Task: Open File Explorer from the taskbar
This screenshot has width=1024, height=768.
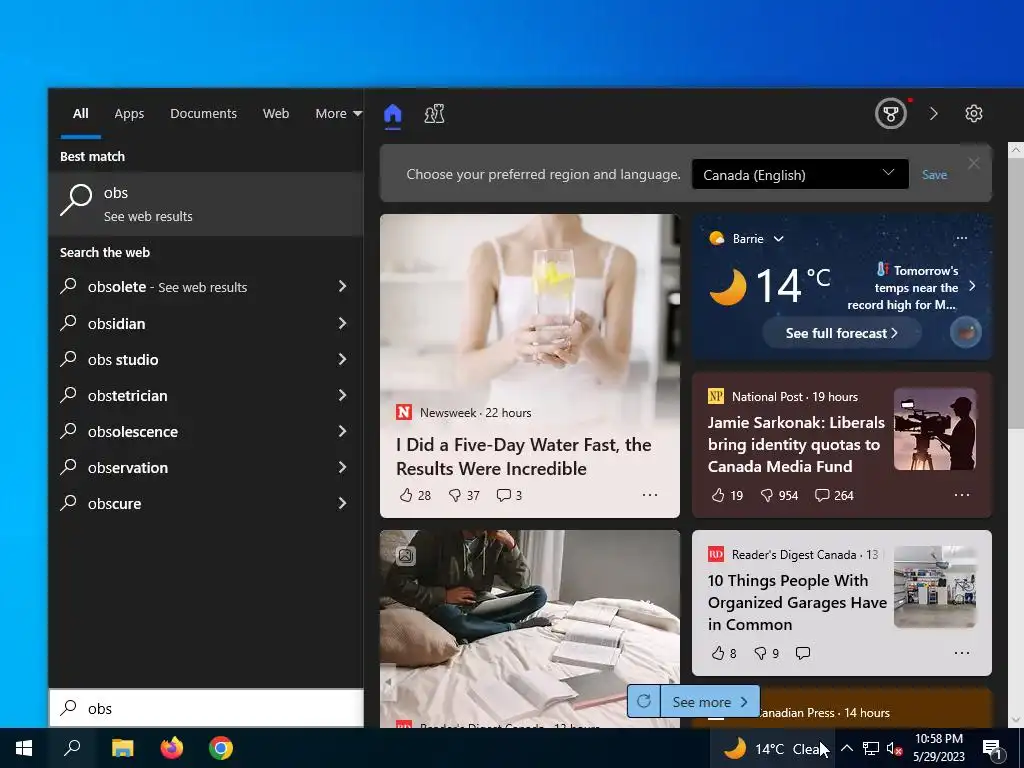Action: pyautogui.click(x=122, y=748)
